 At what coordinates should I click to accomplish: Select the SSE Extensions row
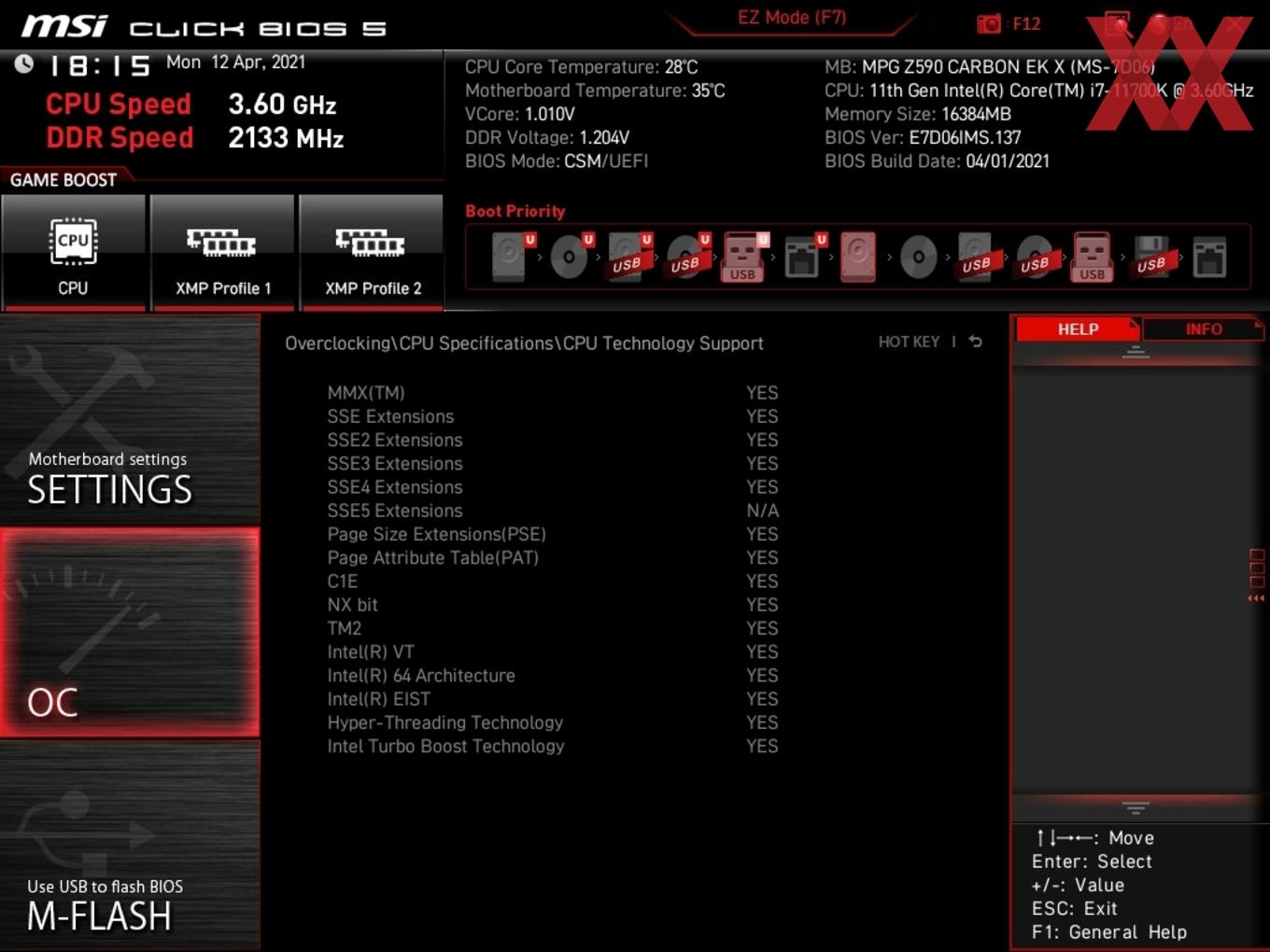[x=553, y=416]
